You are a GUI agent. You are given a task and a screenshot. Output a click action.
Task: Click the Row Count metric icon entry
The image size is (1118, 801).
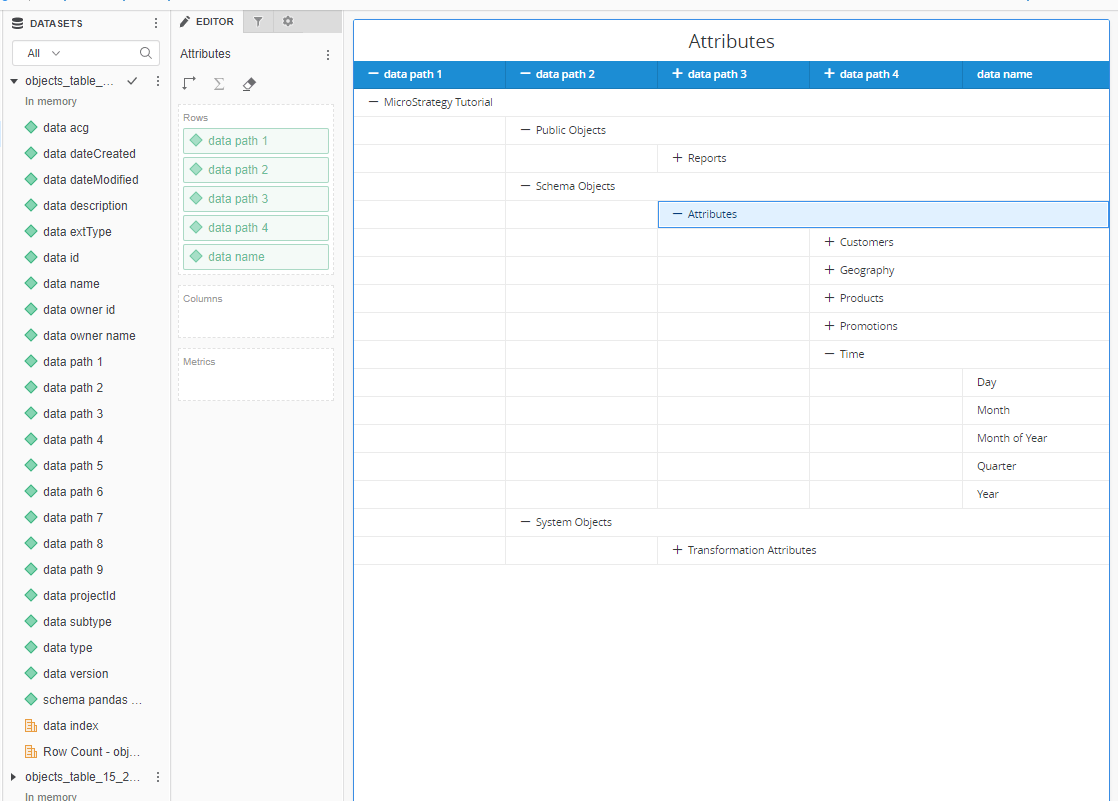(31, 752)
